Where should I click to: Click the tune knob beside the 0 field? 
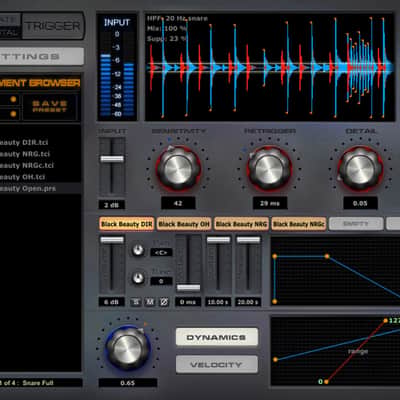tap(138, 278)
